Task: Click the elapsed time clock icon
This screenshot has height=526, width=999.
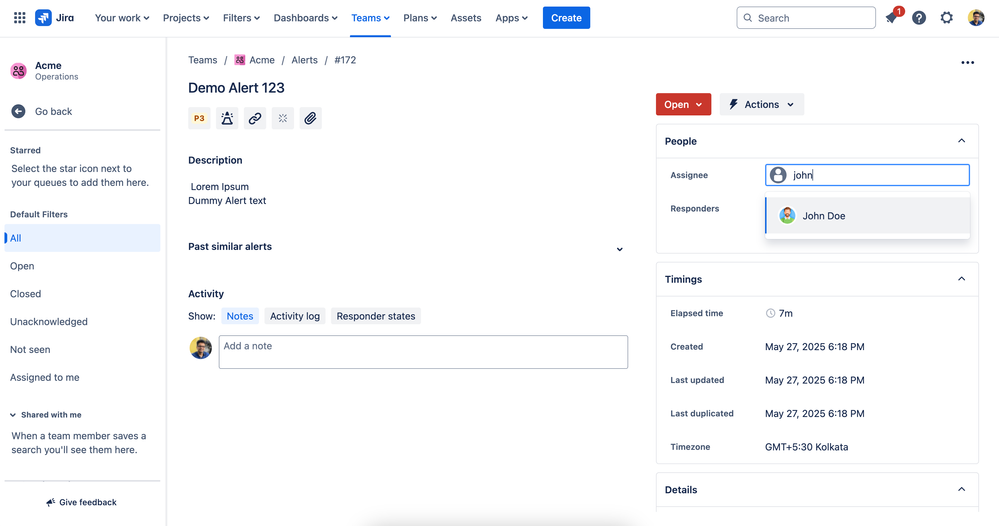Action: pos(770,313)
